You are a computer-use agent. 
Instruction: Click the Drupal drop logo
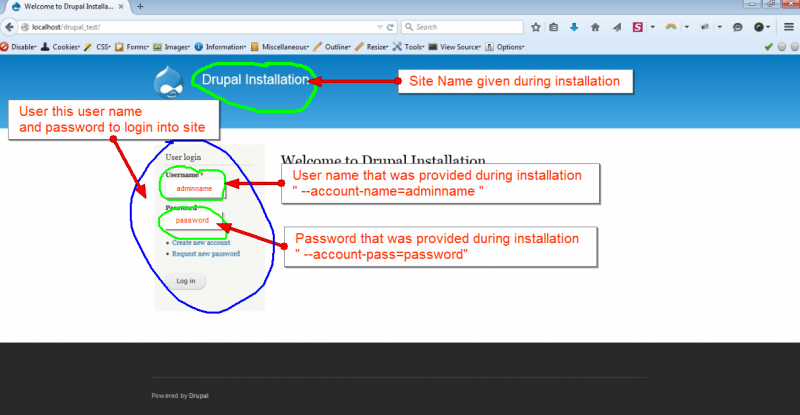[x=168, y=82]
